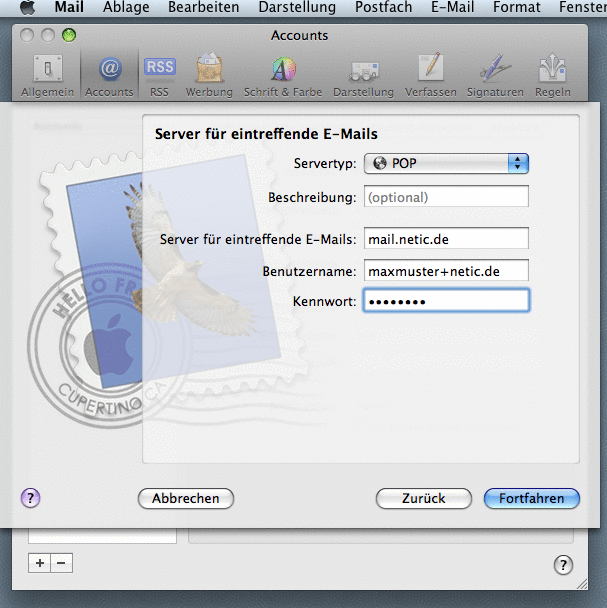Select the Accounts preferences icon
The image size is (607, 608).
pyautogui.click(x=110, y=76)
